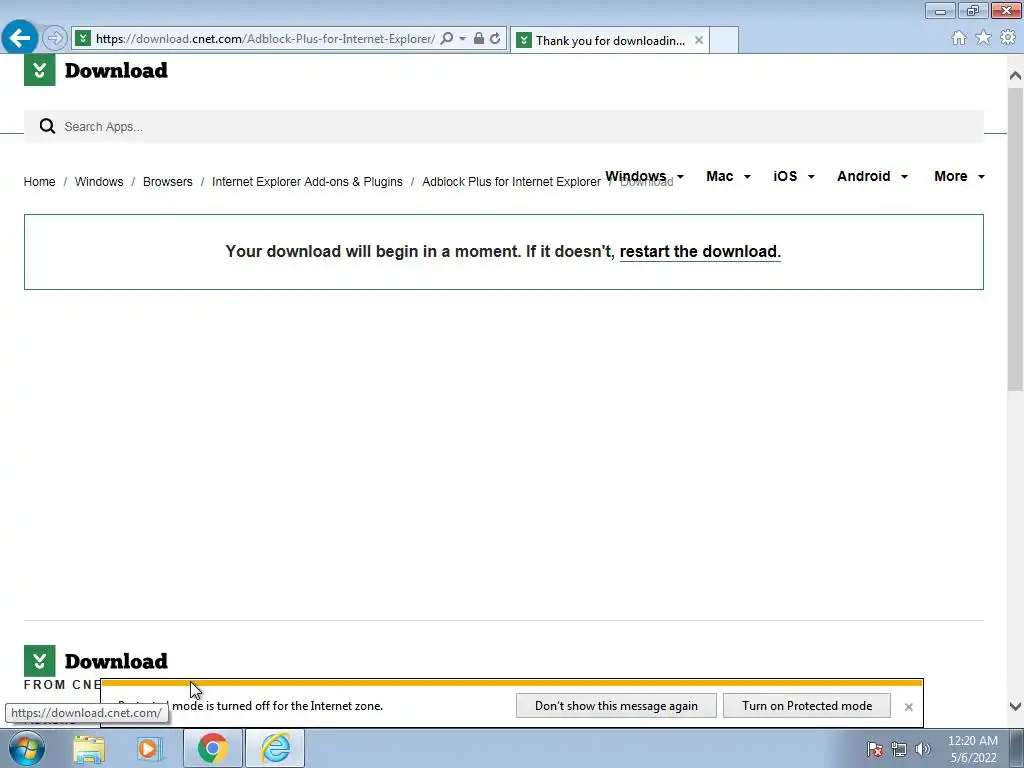The height and width of the screenshot is (768, 1024).
Task: Click the footer green Download logo icon
Action: coord(40,661)
